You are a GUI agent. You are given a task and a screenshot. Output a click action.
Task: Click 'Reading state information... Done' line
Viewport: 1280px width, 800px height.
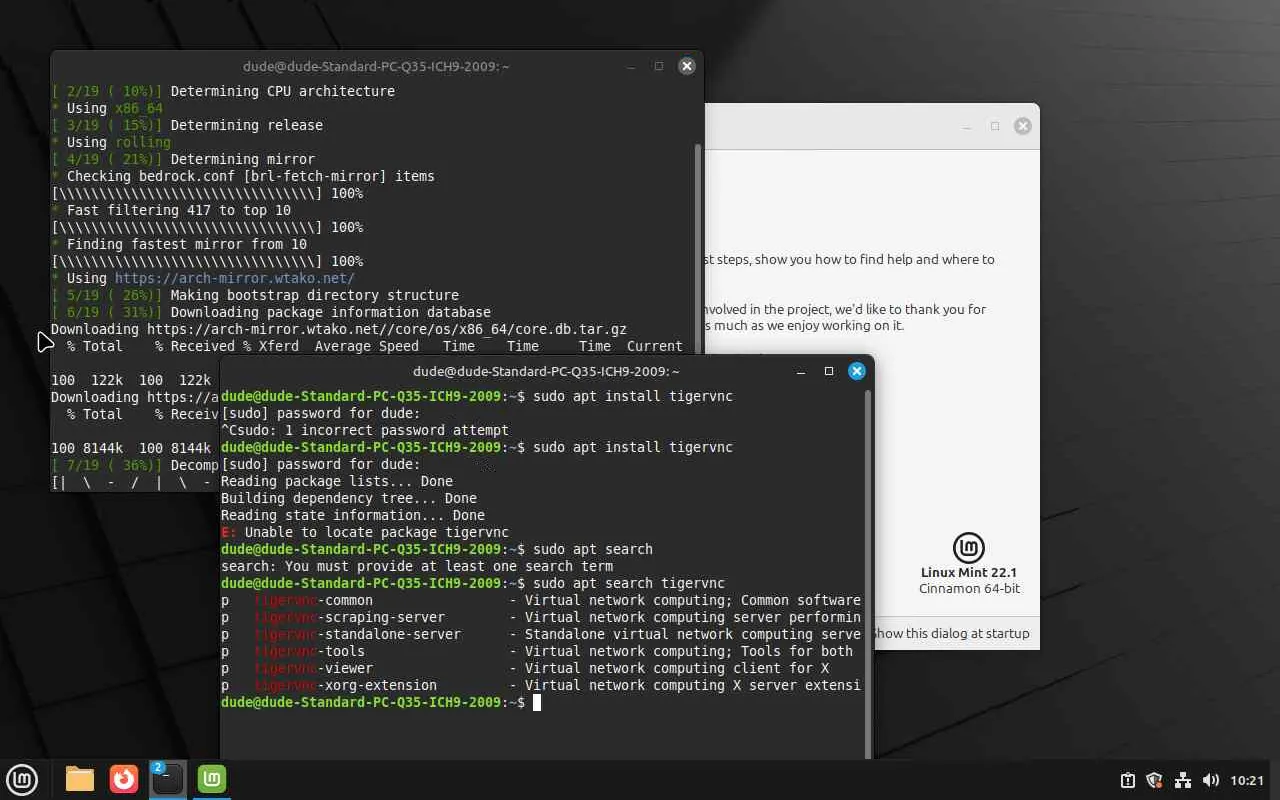pyautogui.click(x=353, y=515)
